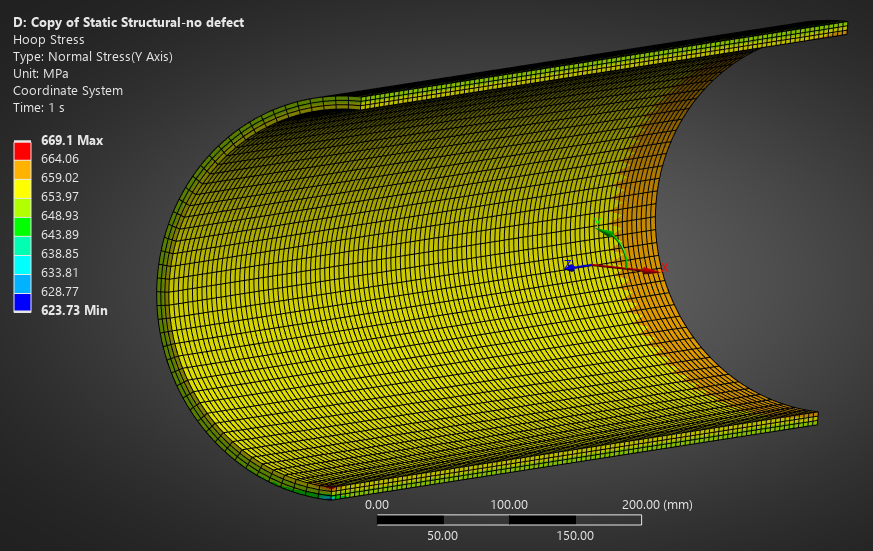Click the 0.00 ruler label

(377, 505)
